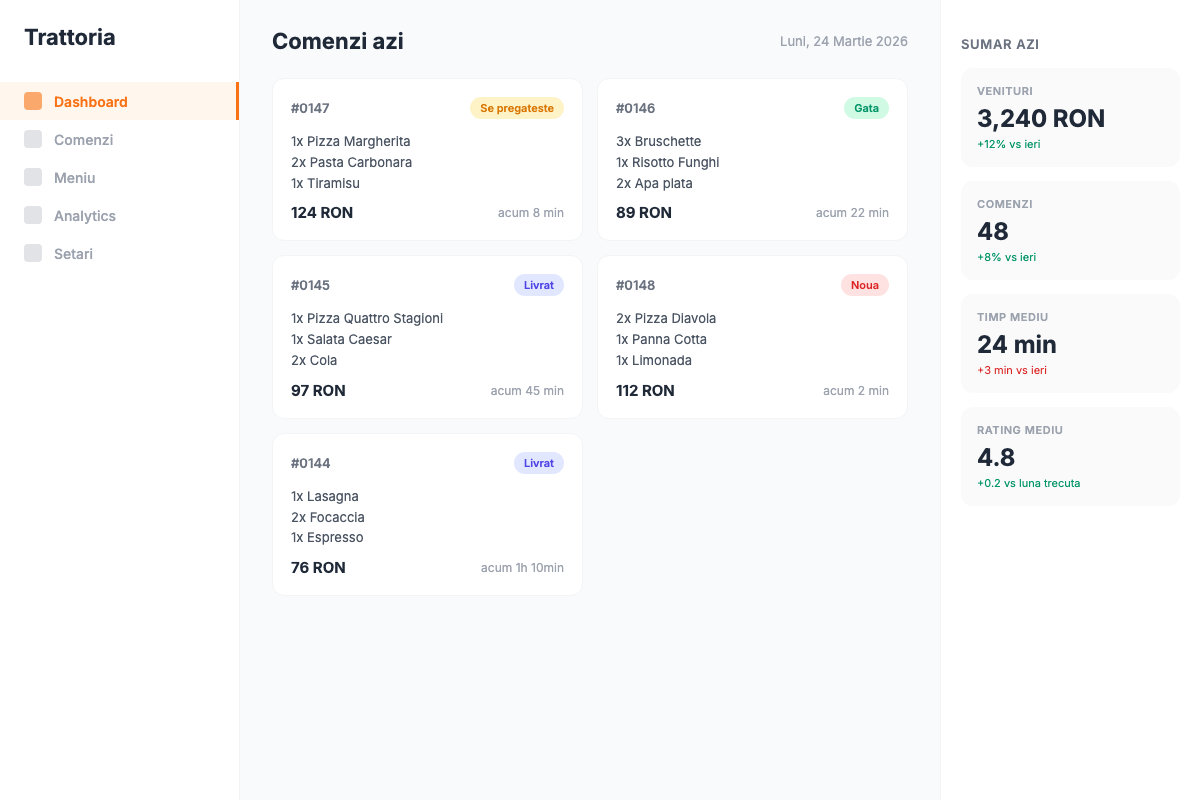Click the Setari sidebar icon

[x=33, y=253]
